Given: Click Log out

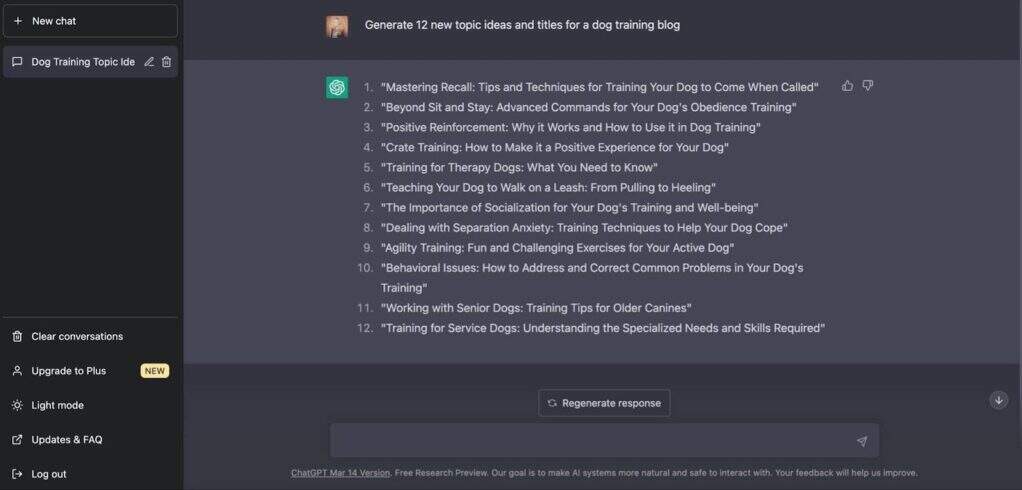Looking at the screenshot, I should (48, 474).
